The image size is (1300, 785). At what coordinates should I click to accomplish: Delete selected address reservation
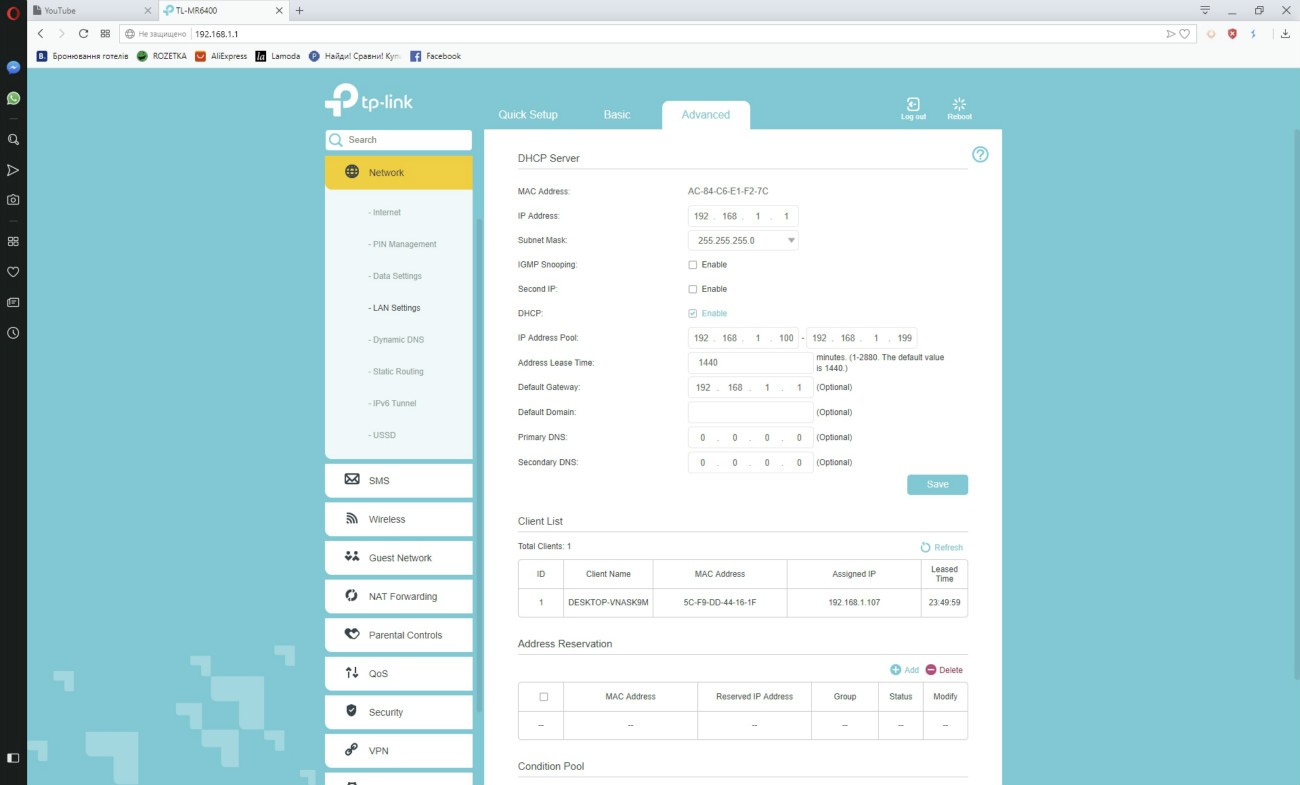point(944,670)
